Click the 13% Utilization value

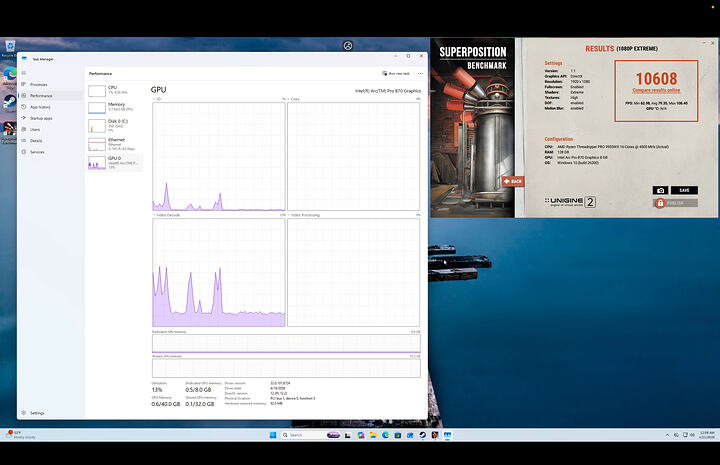(157, 390)
